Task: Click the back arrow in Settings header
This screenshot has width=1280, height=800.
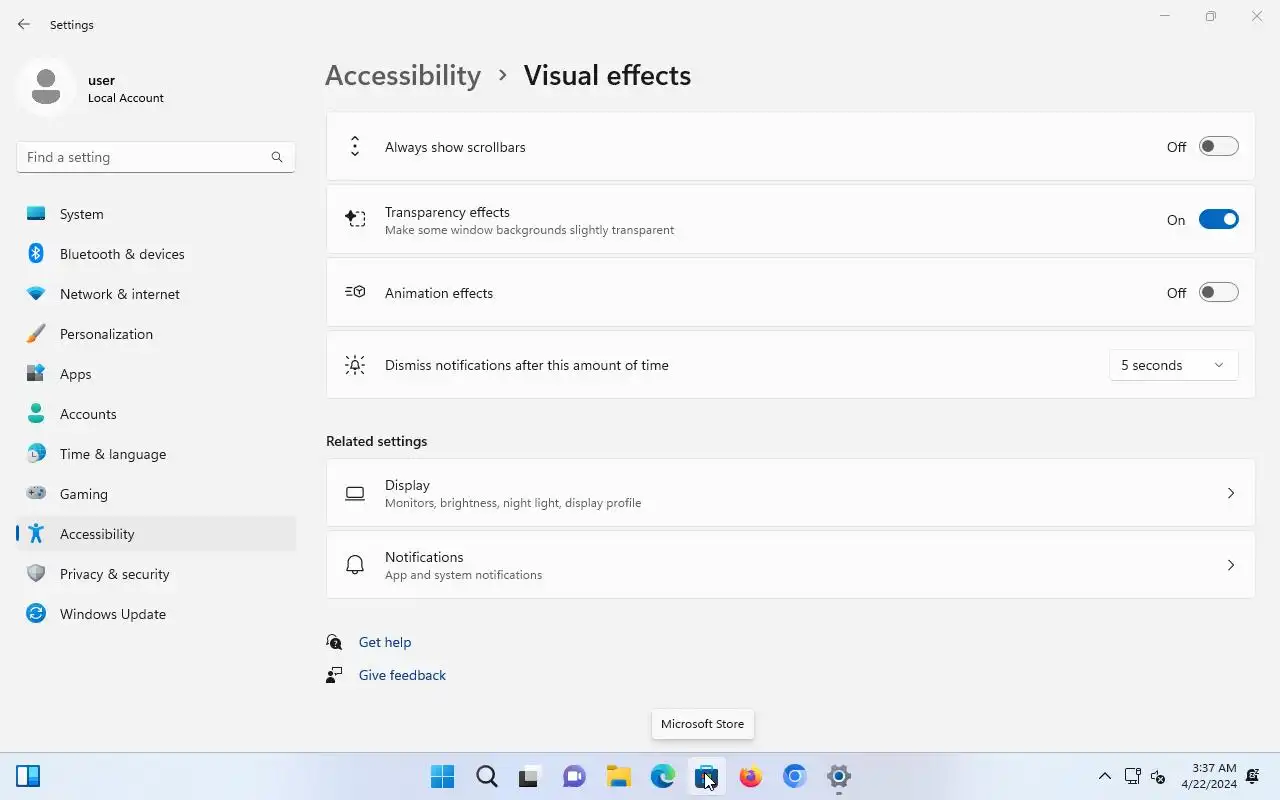Action: click(24, 24)
